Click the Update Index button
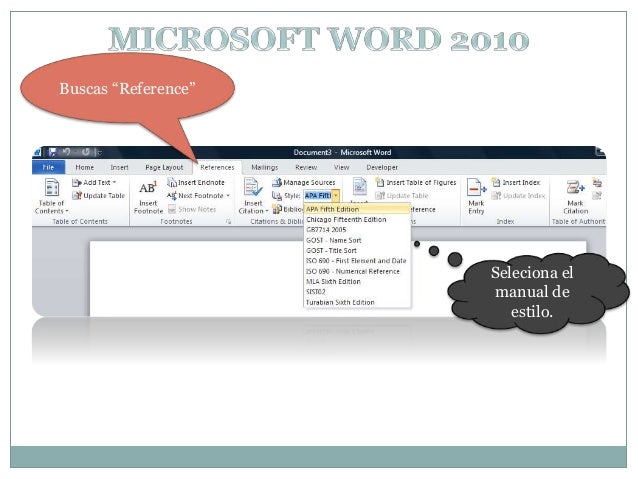638x479 pixels. point(518,196)
